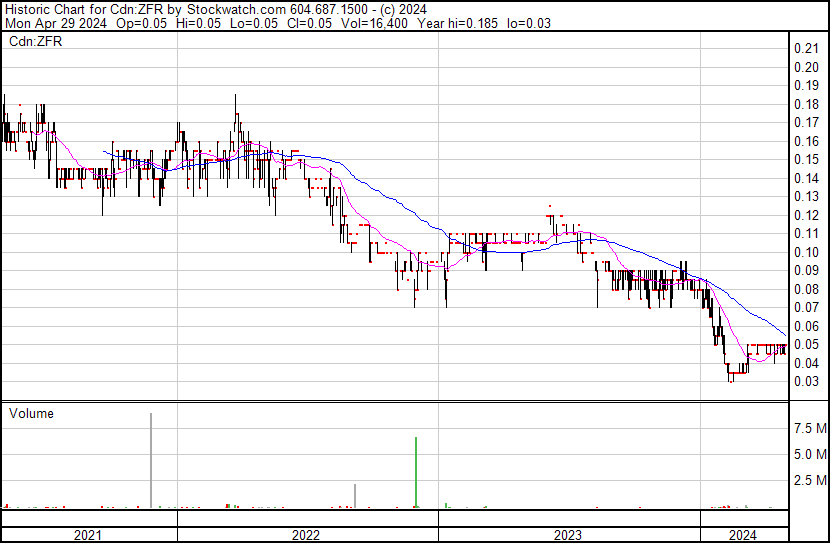Image resolution: width=830 pixels, height=543 pixels.
Task: Click the 7.5 M volume axis label
Action: pos(808,429)
